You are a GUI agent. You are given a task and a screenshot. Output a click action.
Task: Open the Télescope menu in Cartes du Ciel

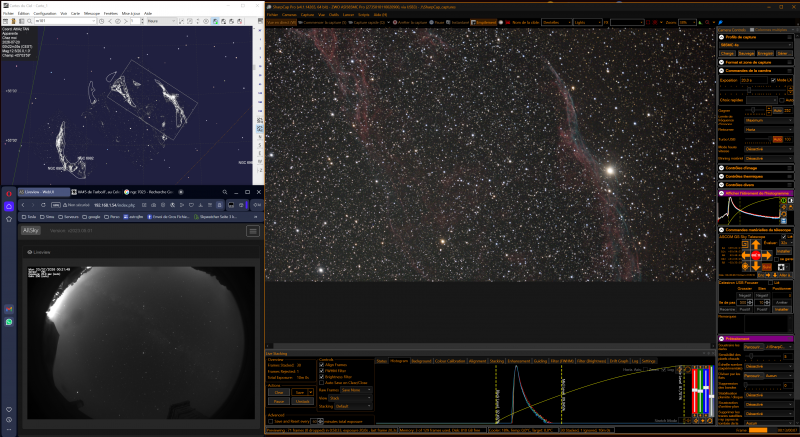[92, 13]
